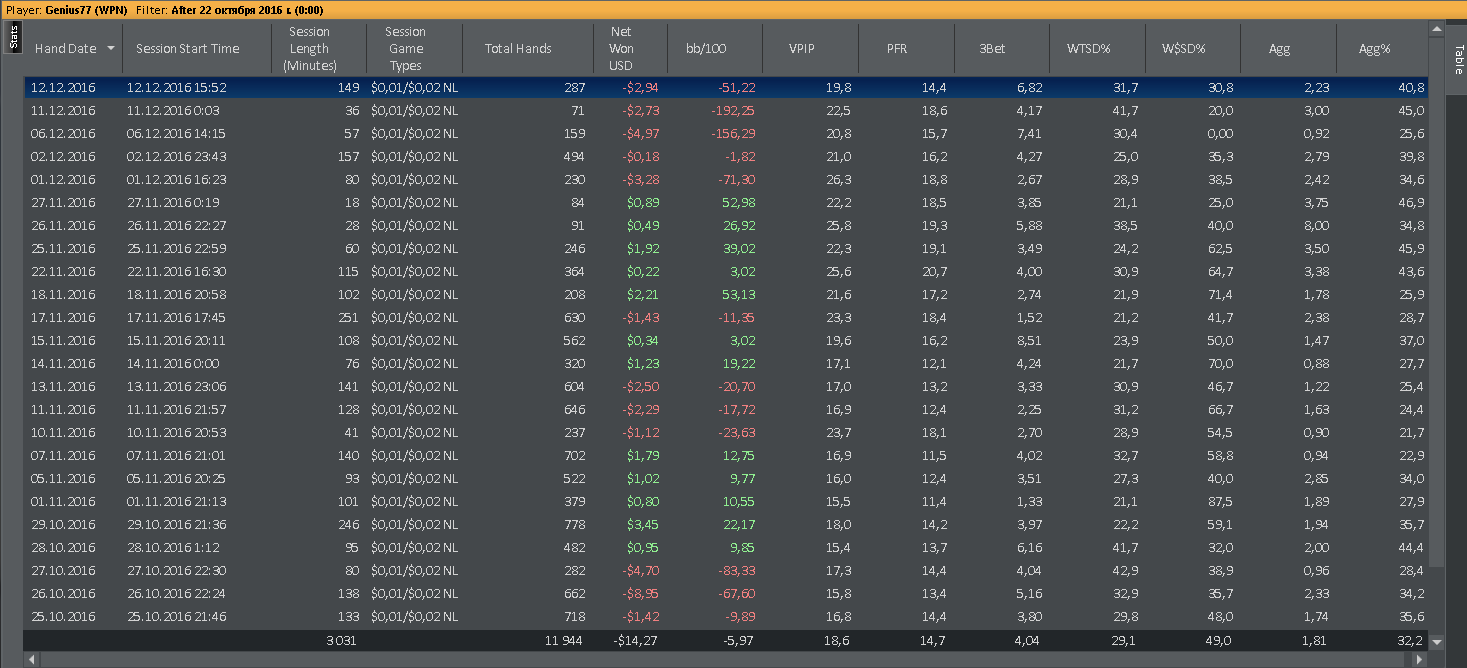Click the vertical scrollbar track
The image size is (1467, 668).
tap(1437, 599)
